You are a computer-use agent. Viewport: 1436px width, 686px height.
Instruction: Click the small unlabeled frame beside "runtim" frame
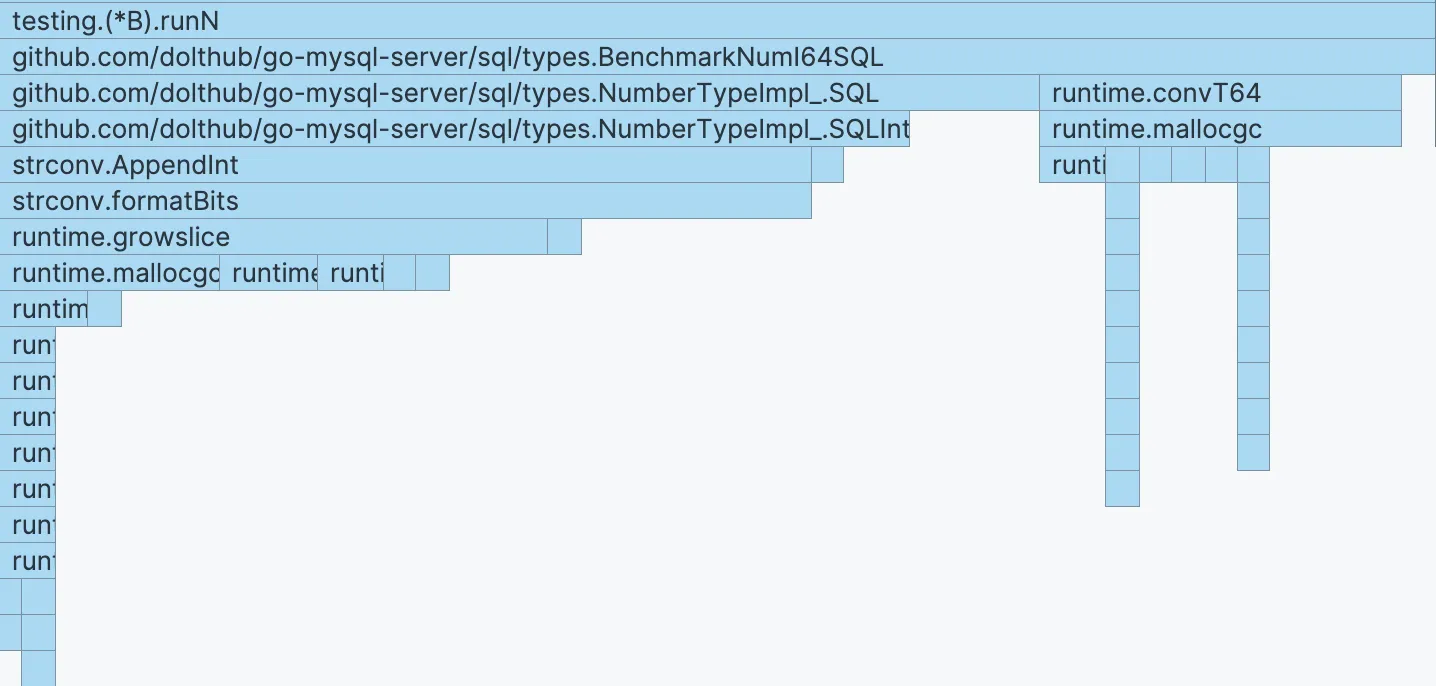(104, 309)
